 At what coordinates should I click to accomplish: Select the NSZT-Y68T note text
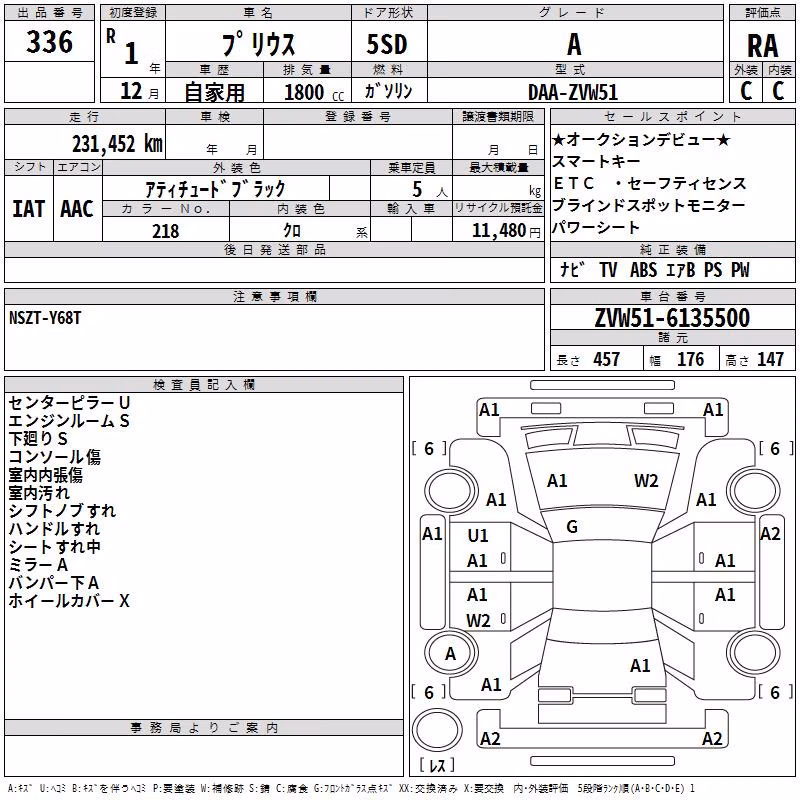(x=45, y=318)
